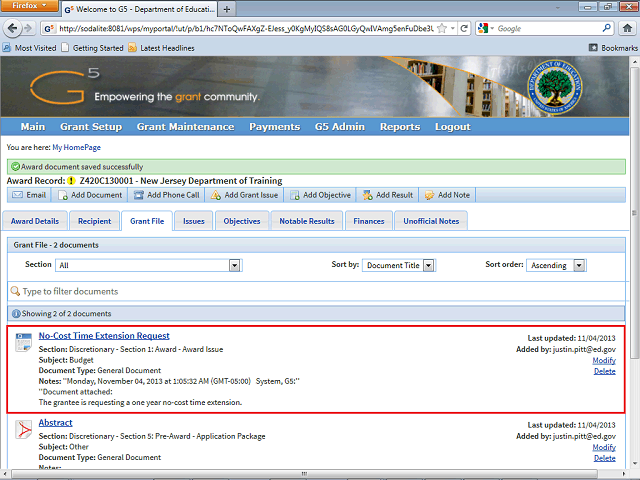Open the Sort order Ascending dropdown
640x480 pixels.
coord(556,265)
